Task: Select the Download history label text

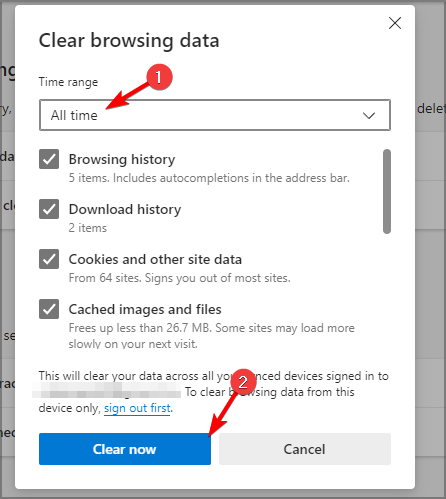Action: coord(125,209)
